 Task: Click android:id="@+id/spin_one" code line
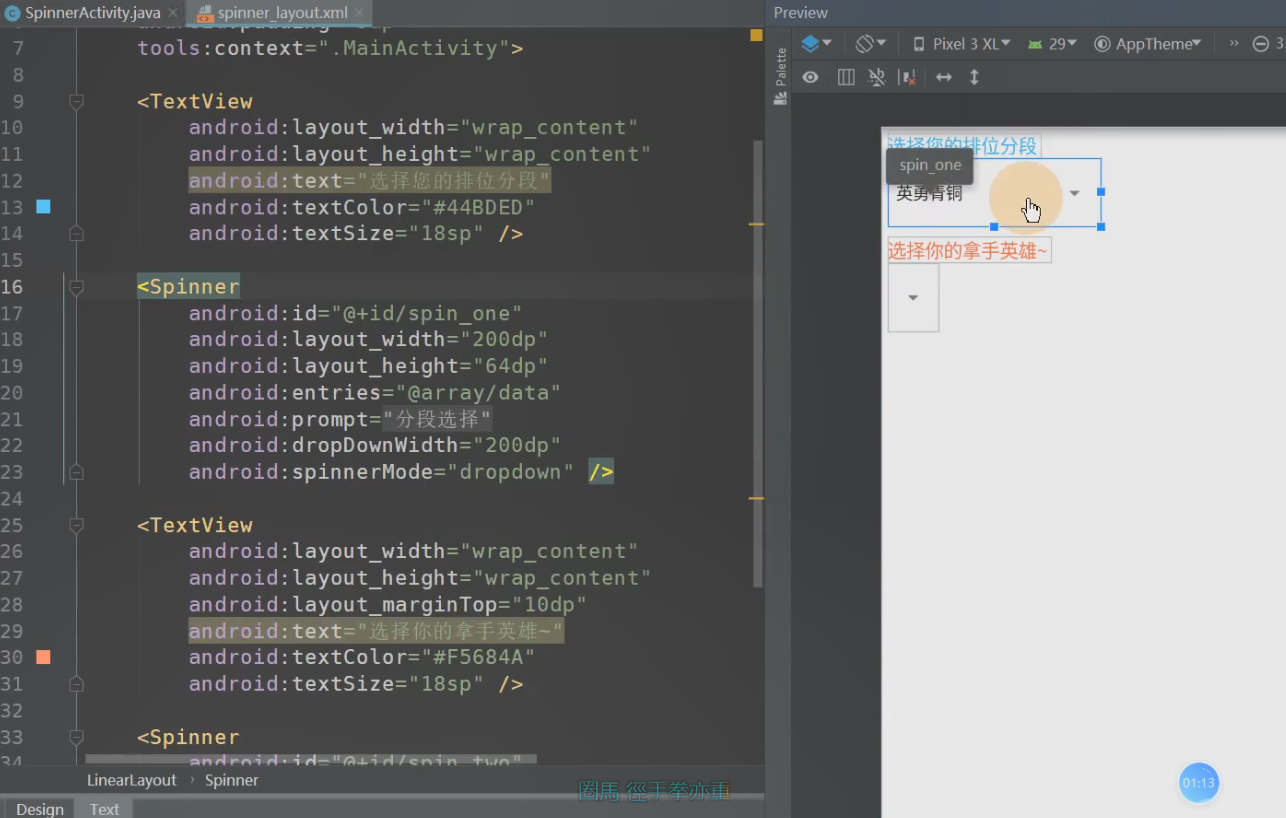point(355,313)
